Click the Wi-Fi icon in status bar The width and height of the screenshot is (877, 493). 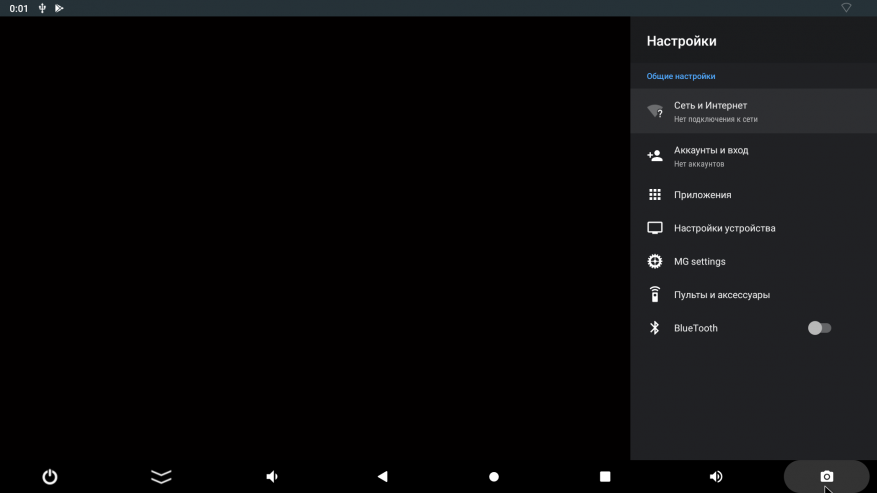click(846, 8)
